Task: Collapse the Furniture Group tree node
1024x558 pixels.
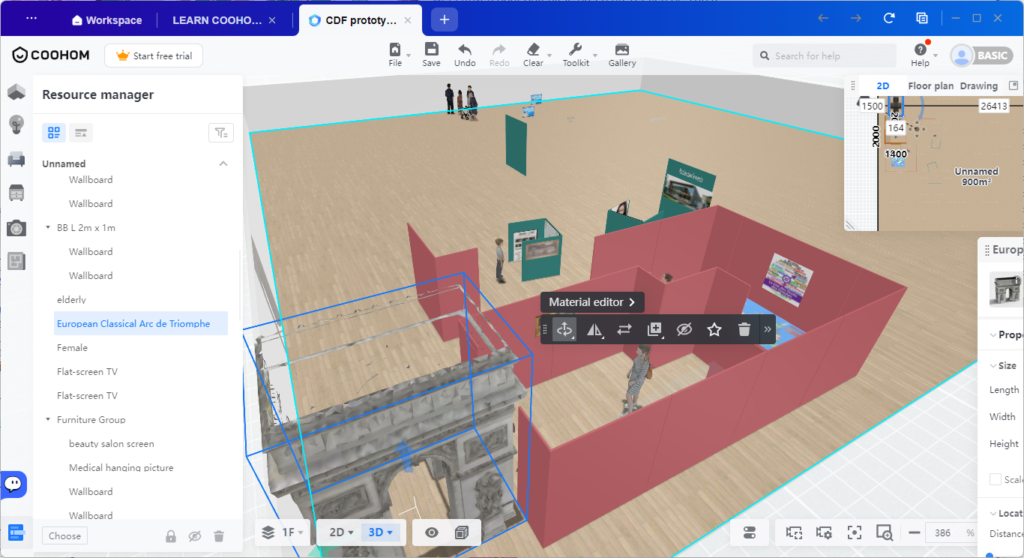Action: 48,419
